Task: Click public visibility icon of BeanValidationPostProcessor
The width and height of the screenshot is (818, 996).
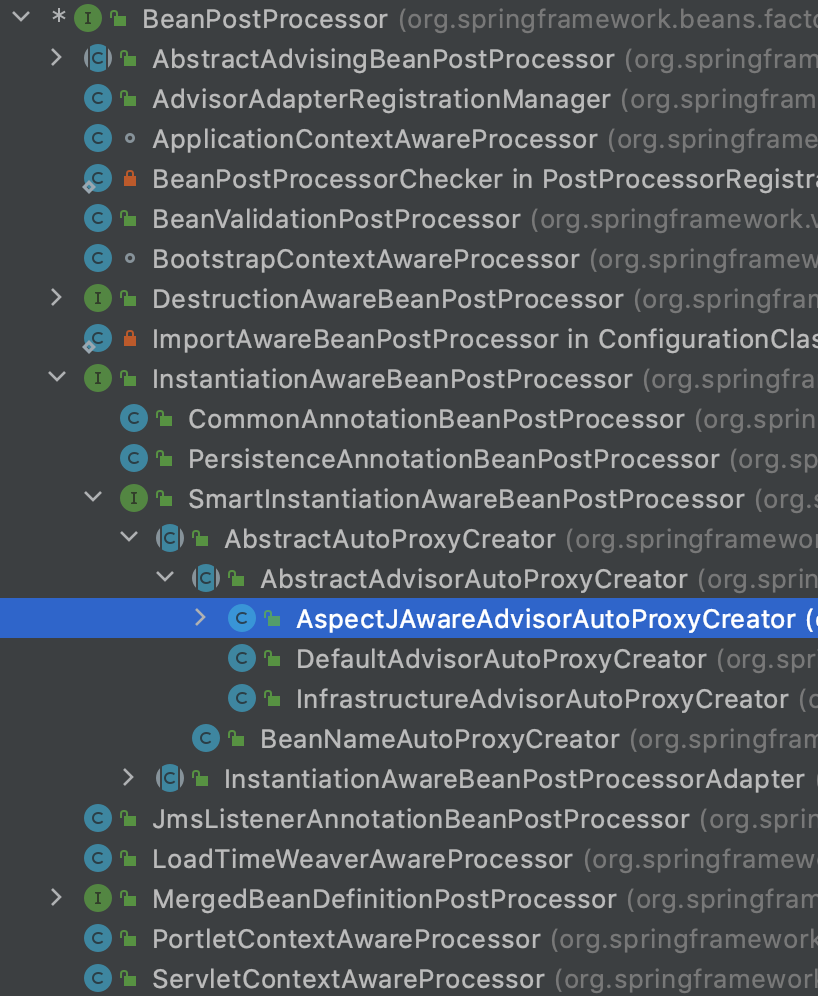Action: [129, 219]
